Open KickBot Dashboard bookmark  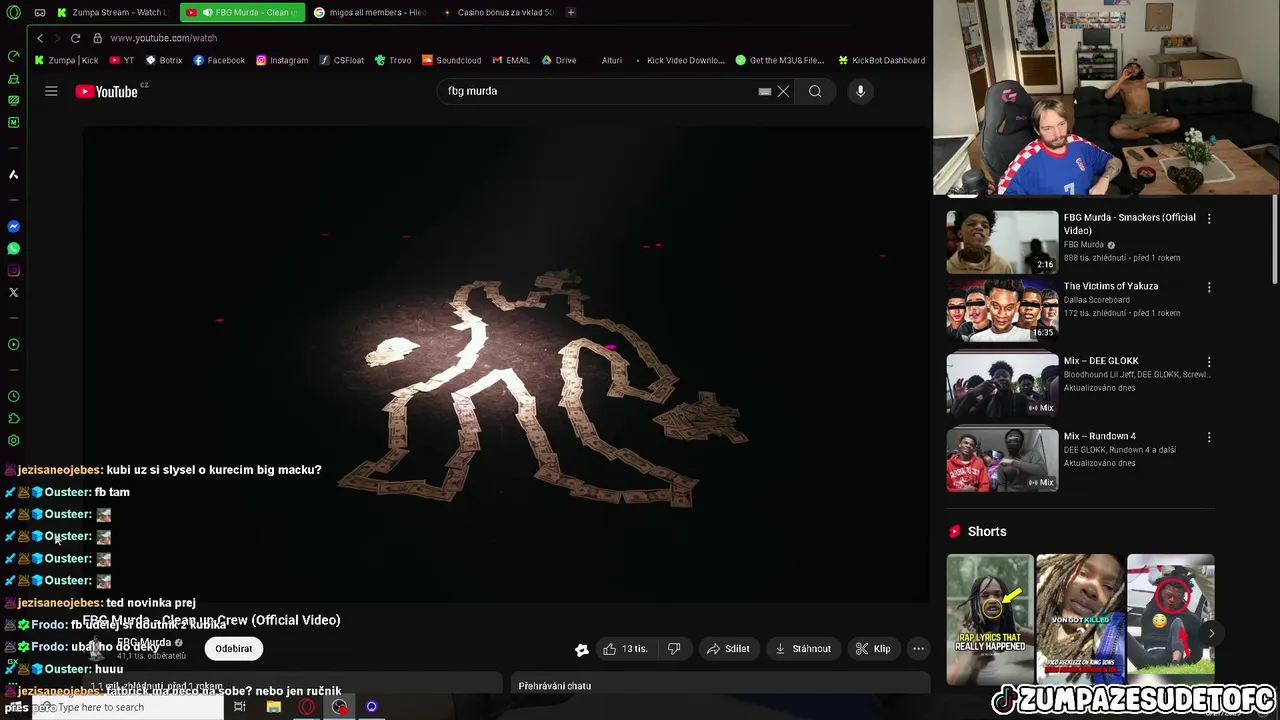pyautogui.click(x=881, y=60)
